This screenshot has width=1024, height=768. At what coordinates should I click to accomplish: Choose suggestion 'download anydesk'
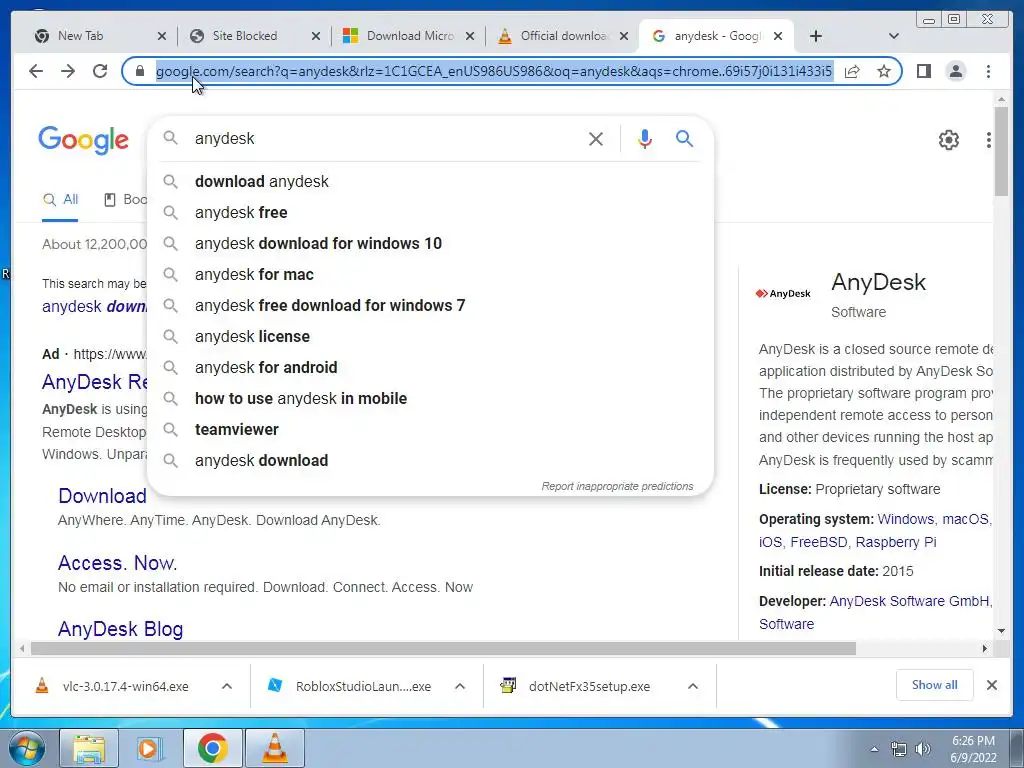tap(431, 182)
